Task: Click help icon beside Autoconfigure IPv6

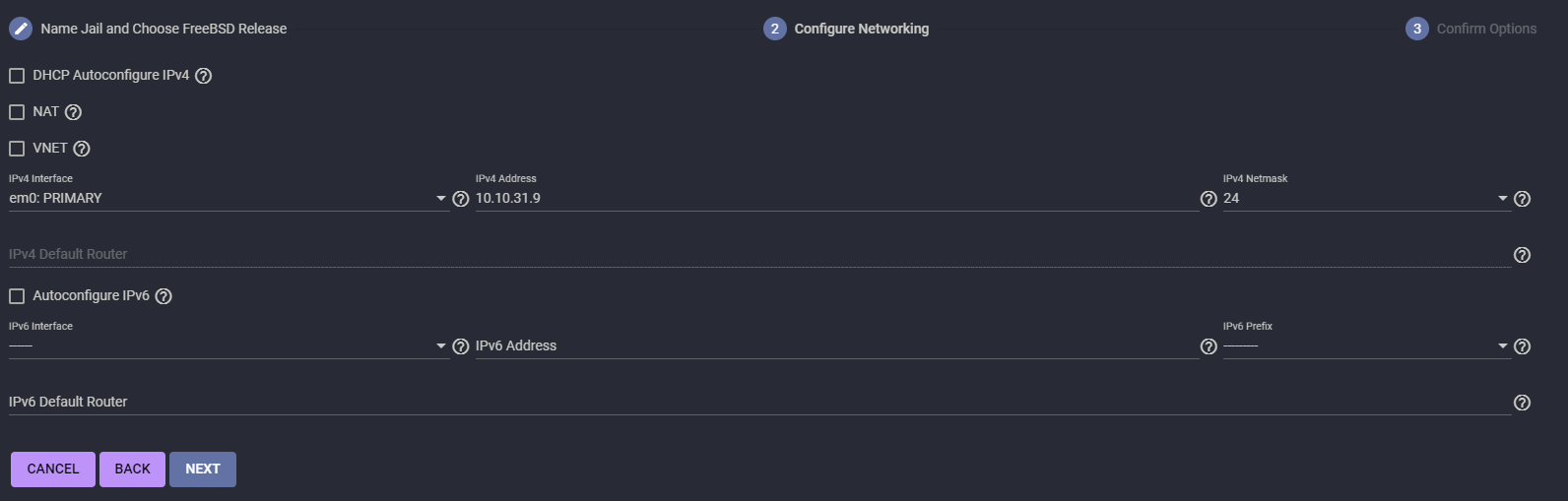Action: [163, 296]
